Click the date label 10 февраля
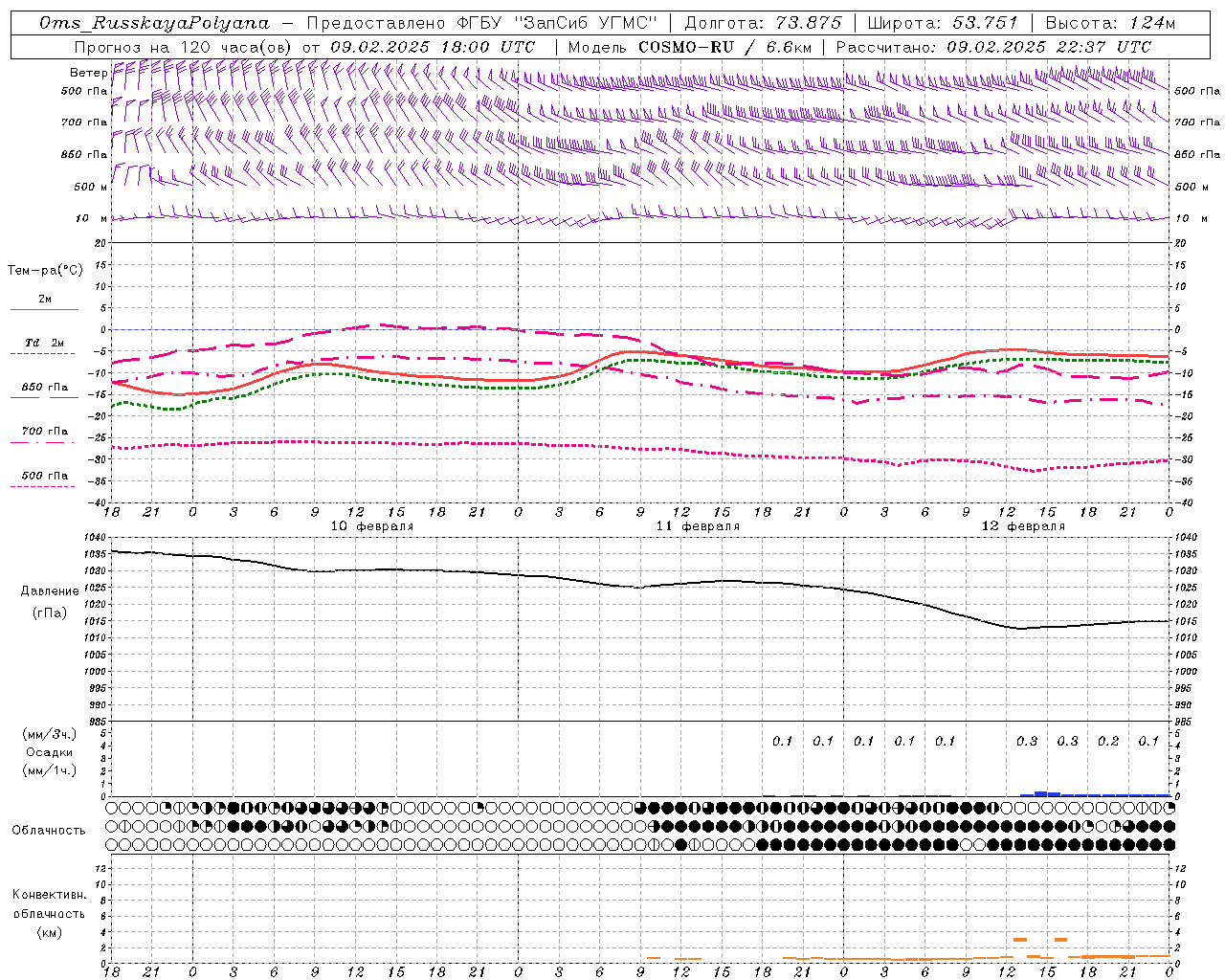 click(372, 526)
